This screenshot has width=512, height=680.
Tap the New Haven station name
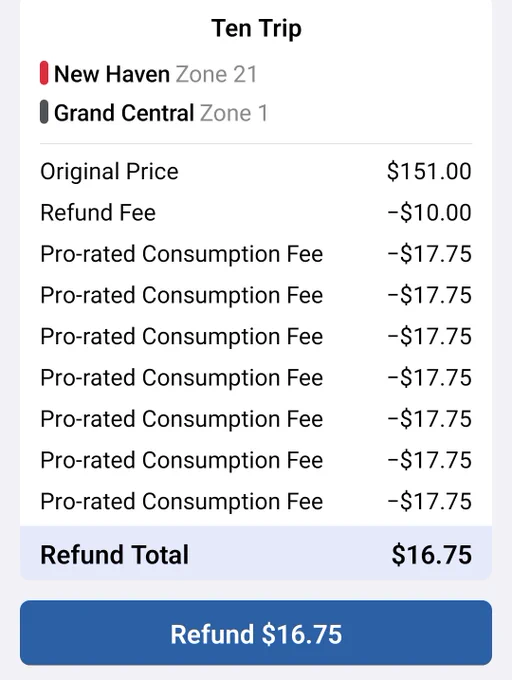click(x=112, y=74)
